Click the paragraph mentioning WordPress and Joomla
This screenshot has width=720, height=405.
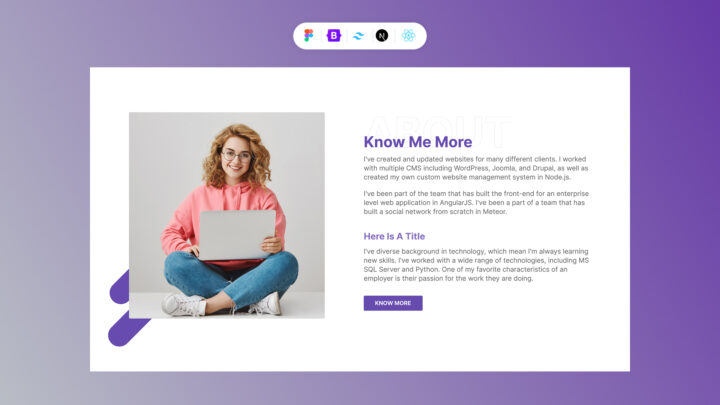click(476, 168)
